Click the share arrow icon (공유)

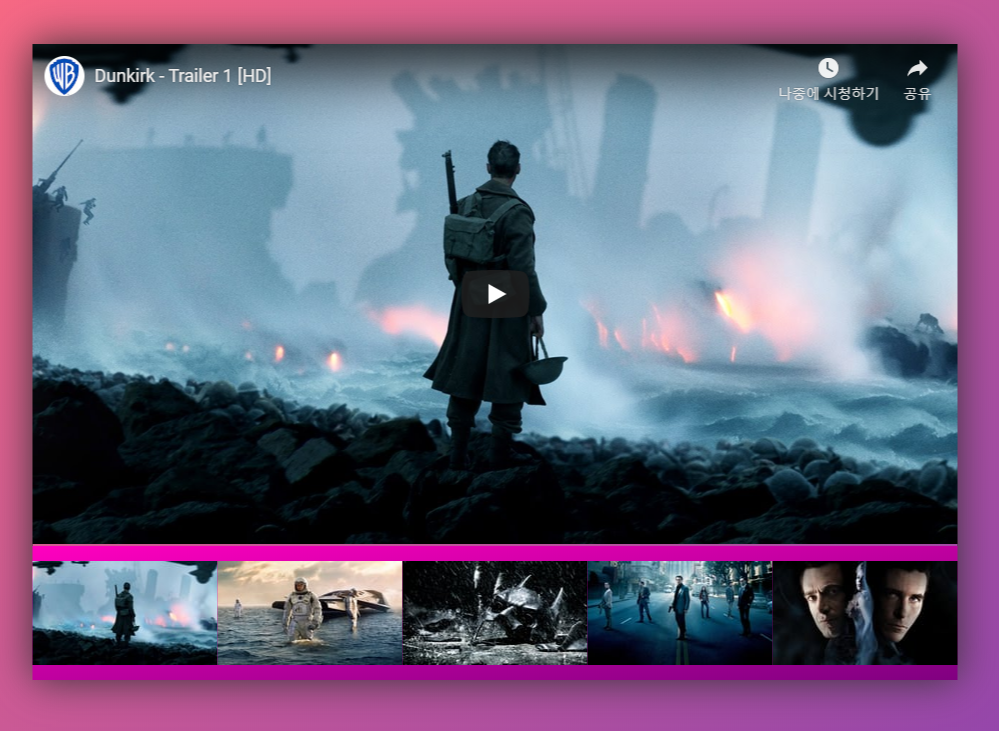(x=917, y=68)
